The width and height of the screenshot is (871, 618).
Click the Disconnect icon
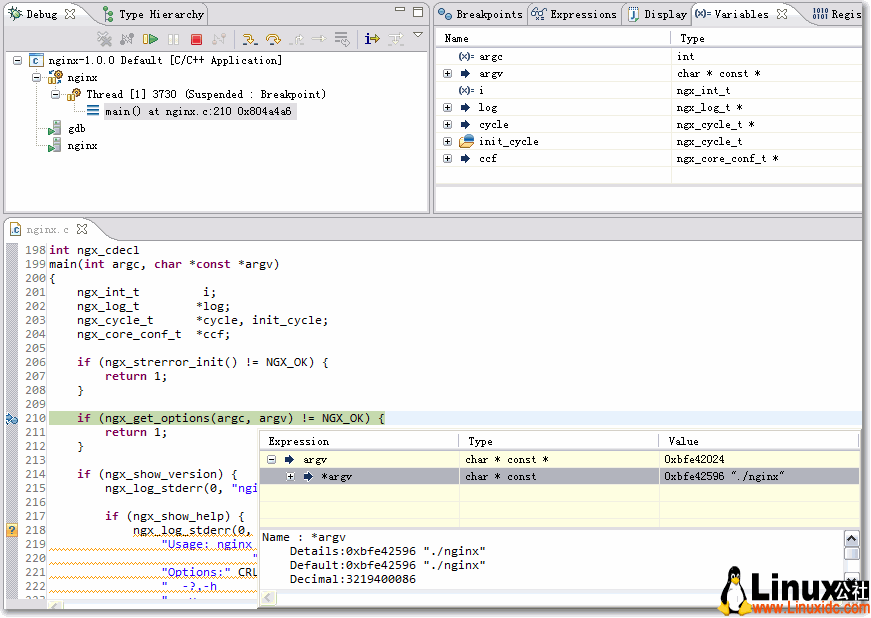[219, 39]
